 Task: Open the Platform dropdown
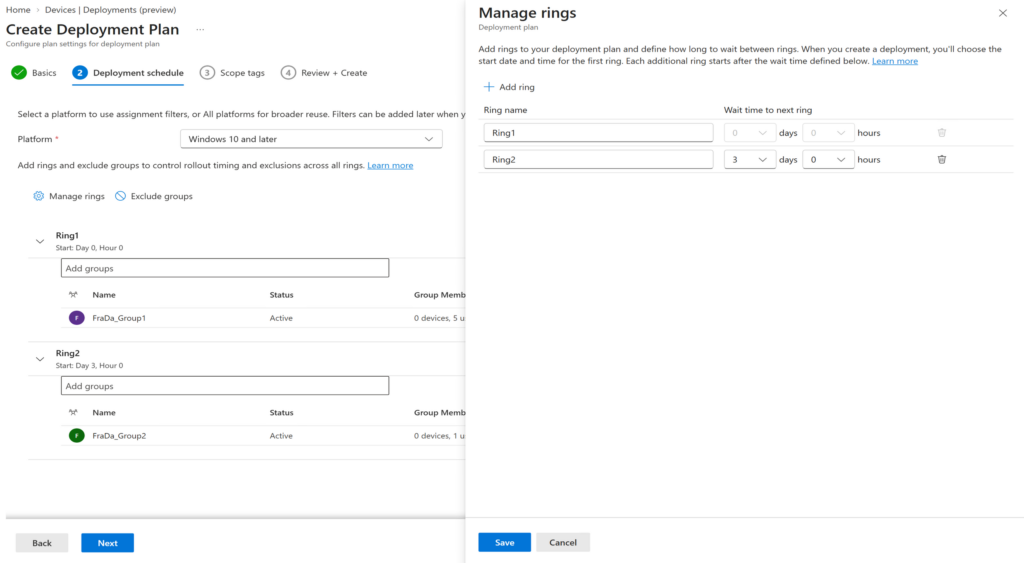click(311, 139)
